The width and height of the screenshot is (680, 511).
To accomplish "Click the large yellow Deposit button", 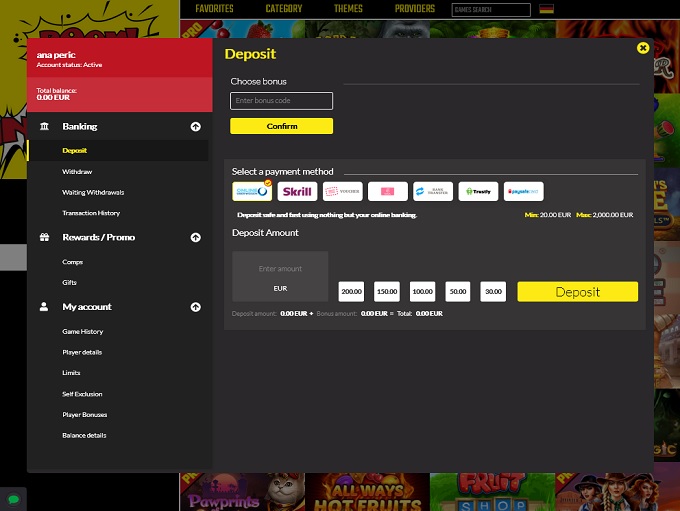I will (x=577, y=292).
